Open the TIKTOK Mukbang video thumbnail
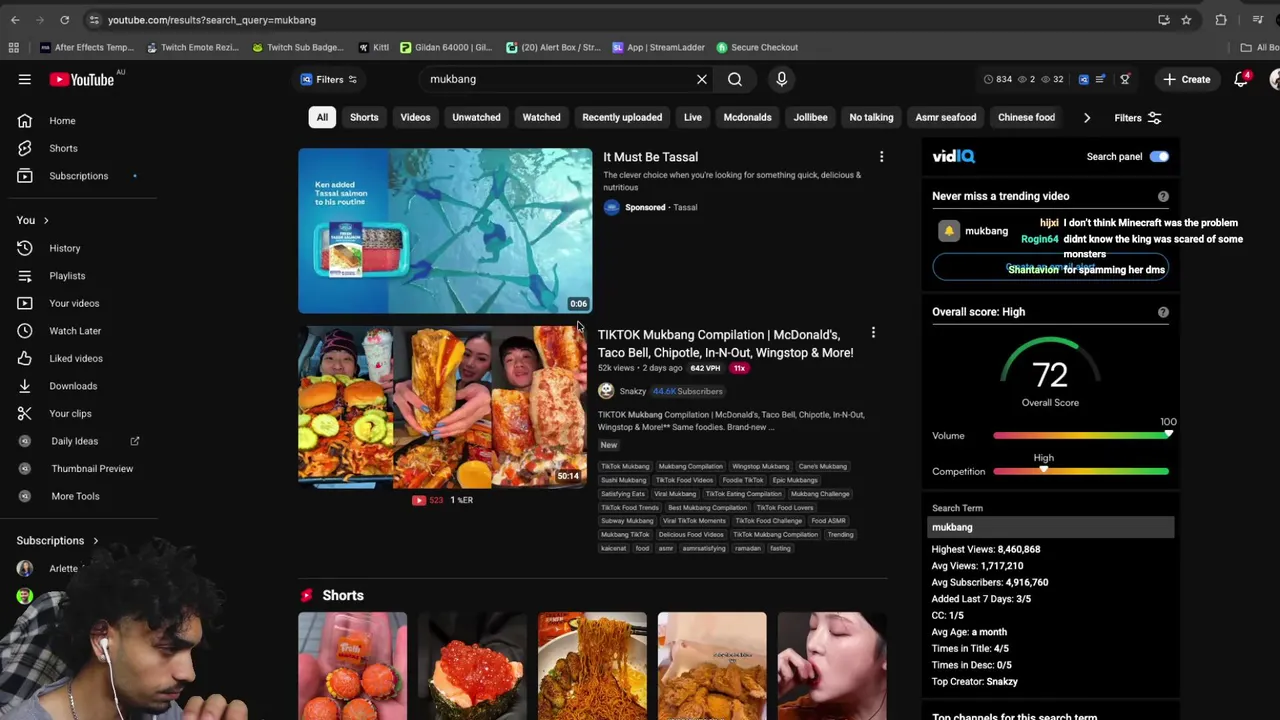 (443, 407)
